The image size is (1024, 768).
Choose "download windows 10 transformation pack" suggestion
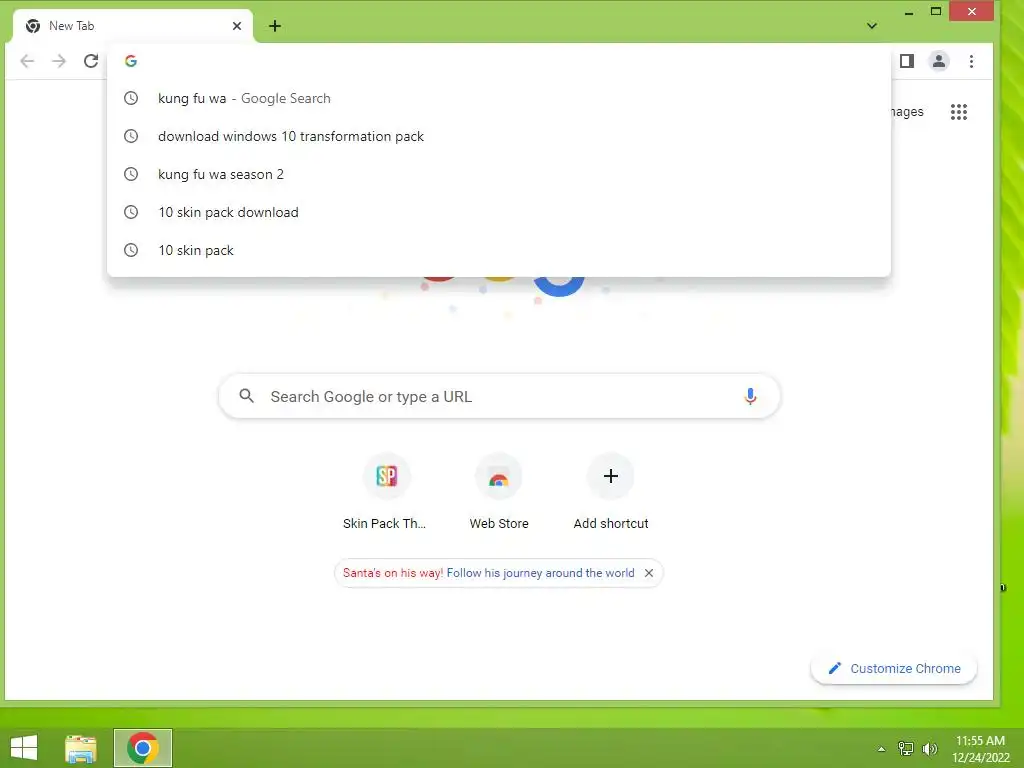499,136
